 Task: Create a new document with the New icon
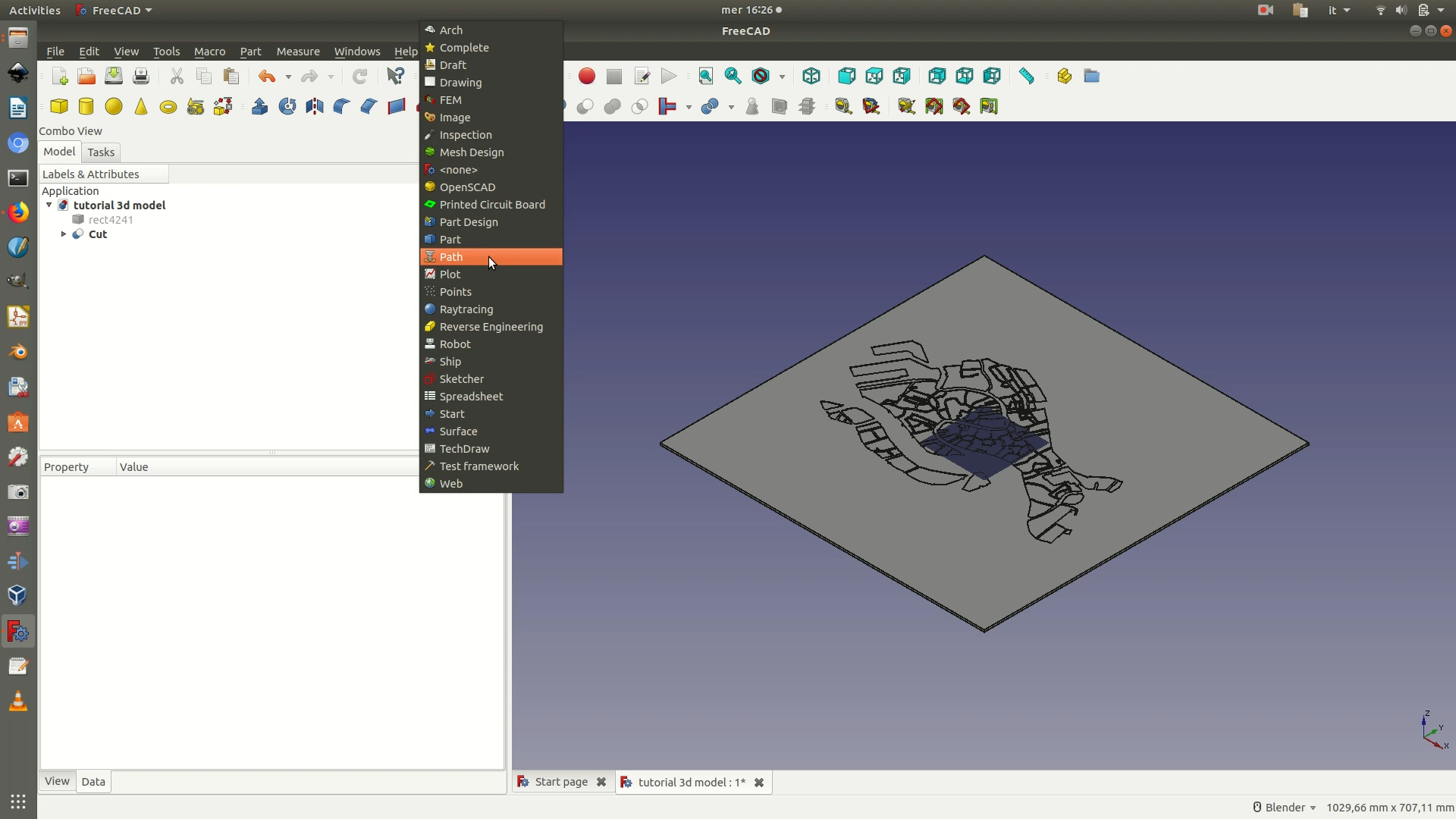(x=59, y=77)
